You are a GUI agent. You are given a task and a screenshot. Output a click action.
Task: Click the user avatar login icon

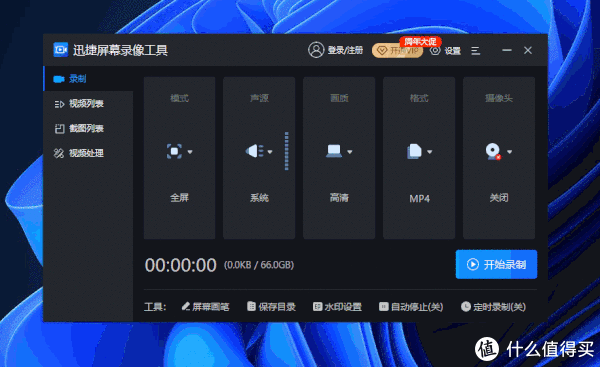[316, 50]
